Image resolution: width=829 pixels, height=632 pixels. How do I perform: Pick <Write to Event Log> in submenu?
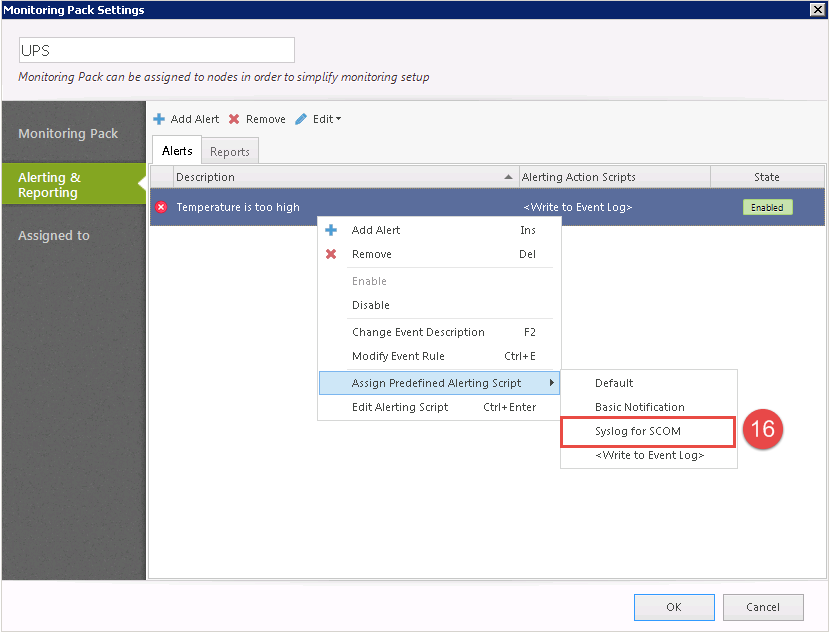coord(648,455)
